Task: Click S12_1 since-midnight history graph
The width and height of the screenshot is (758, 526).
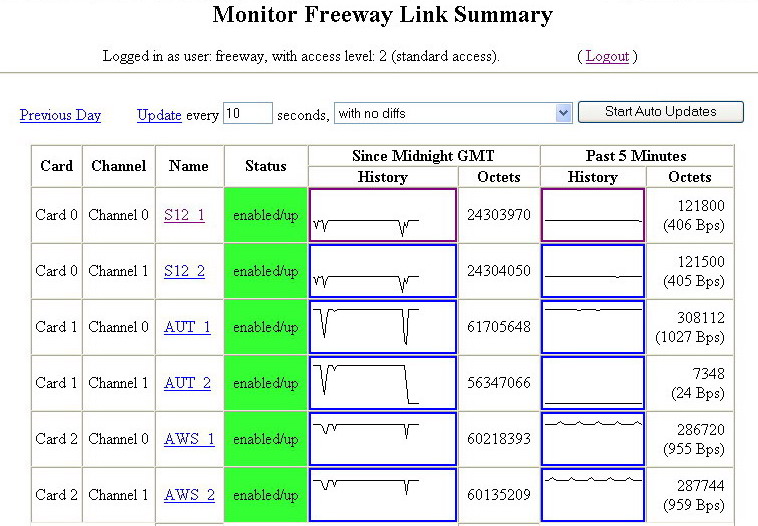Action: click(x=383, y=215)
